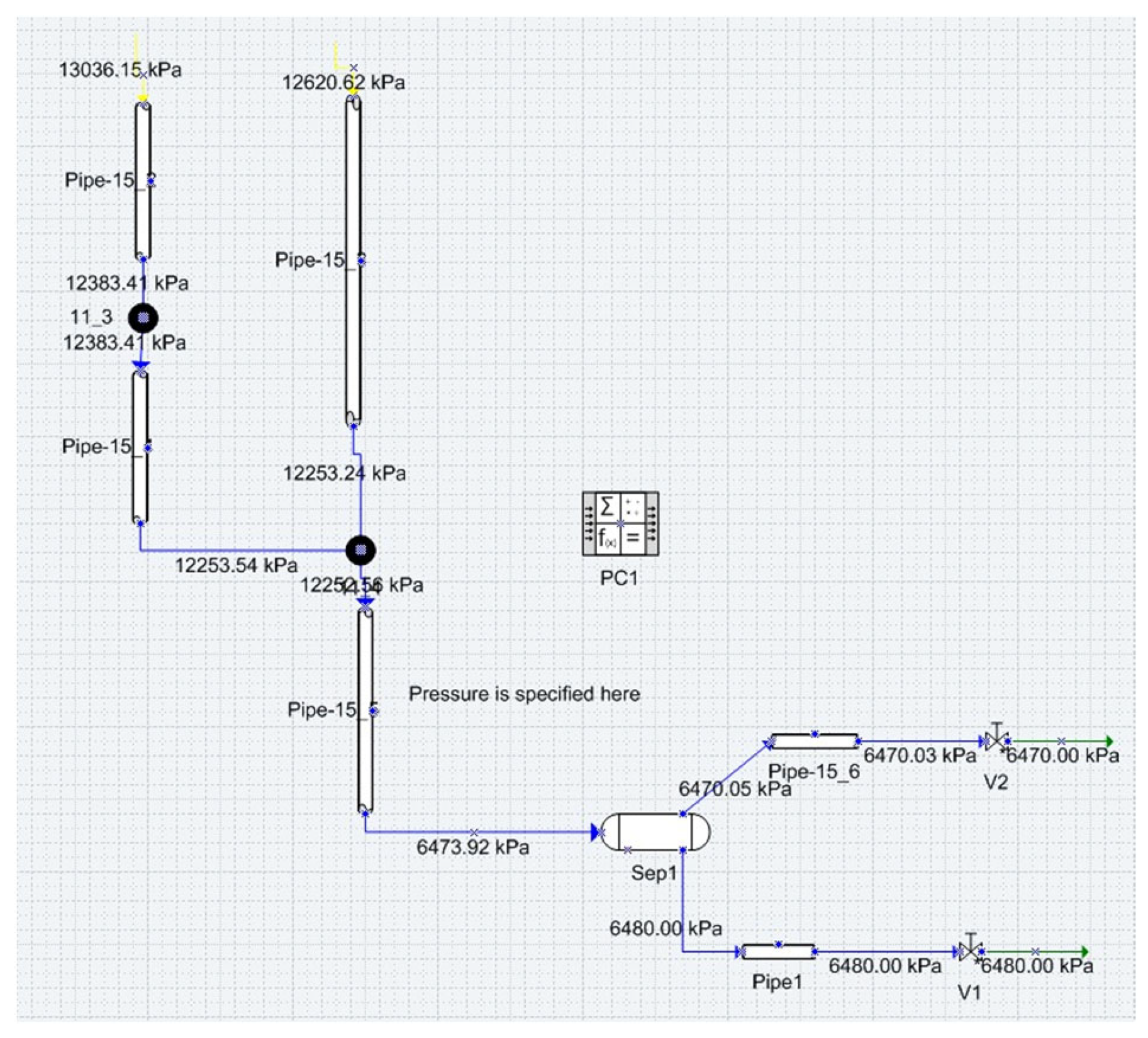
Task: Select the 13036.15 kPa inlet pressure label
Action: point(120,70)
